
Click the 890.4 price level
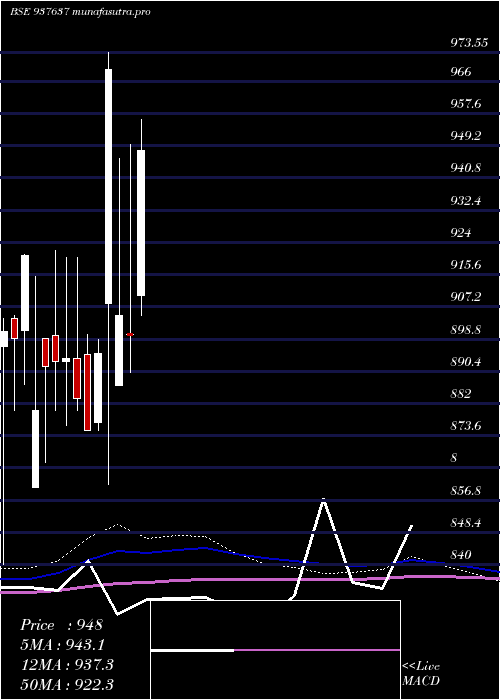click(466, 362)
